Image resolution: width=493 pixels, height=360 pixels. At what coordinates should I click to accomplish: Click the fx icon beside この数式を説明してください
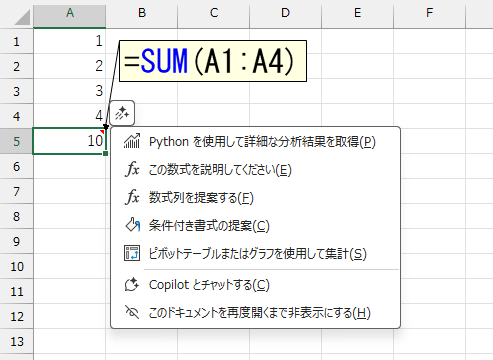tap(132, 169)
